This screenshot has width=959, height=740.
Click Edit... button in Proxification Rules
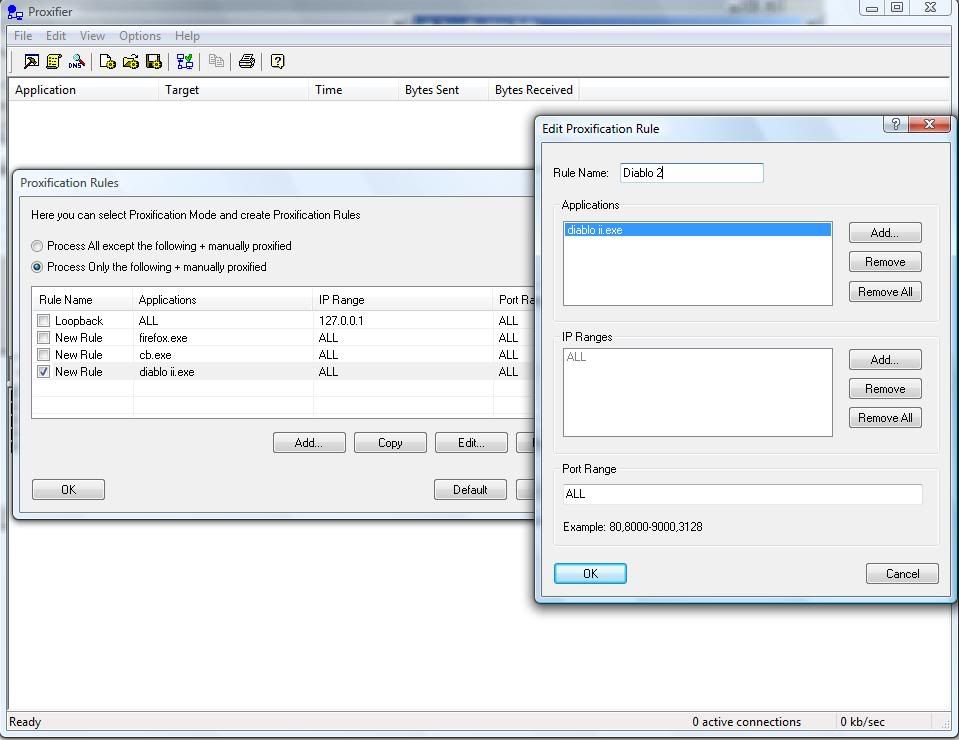471,443
